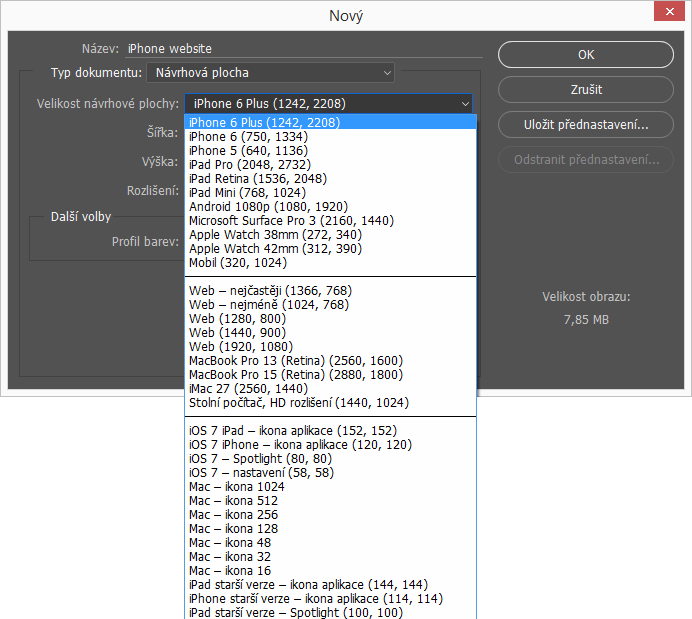
Task: Click the OK button
Action: click(586, 55)
